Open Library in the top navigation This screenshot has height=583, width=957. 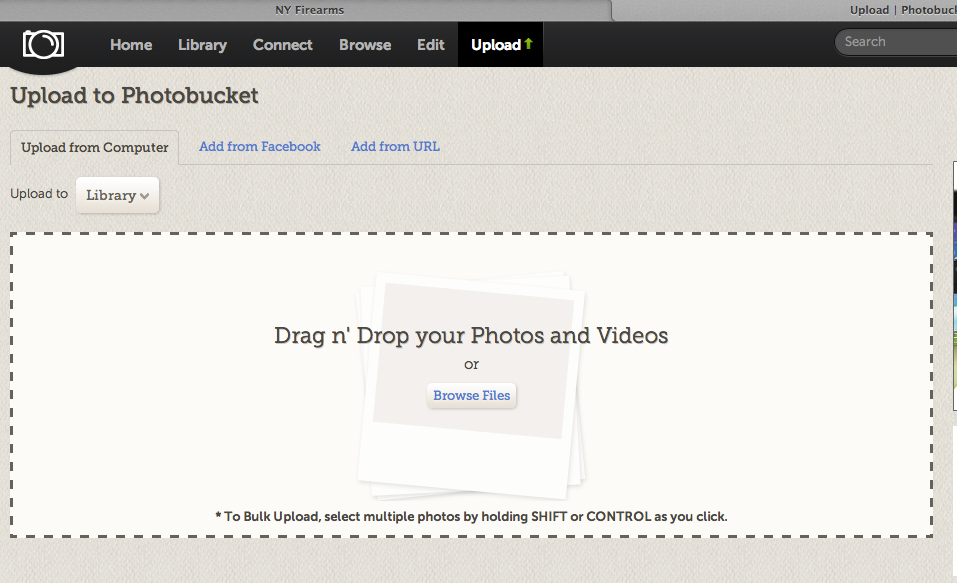click(x=202, y=45)
